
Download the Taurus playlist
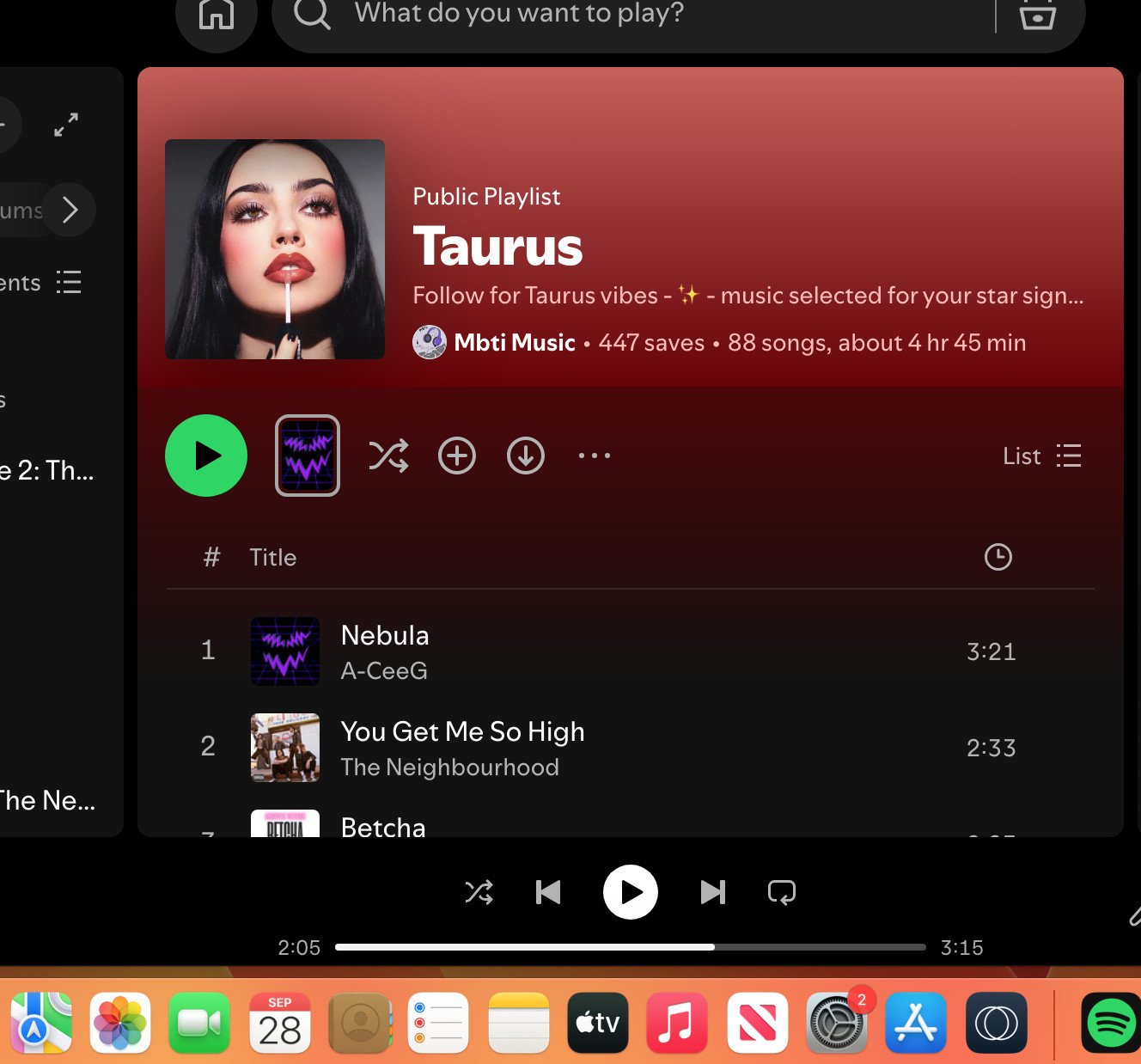point(526,456)
